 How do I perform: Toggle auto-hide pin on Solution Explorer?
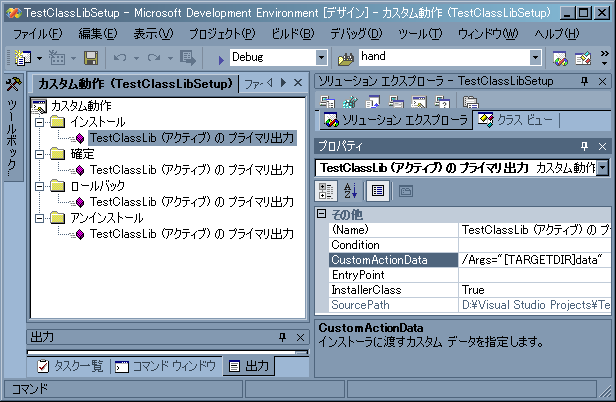coord(584,81)
